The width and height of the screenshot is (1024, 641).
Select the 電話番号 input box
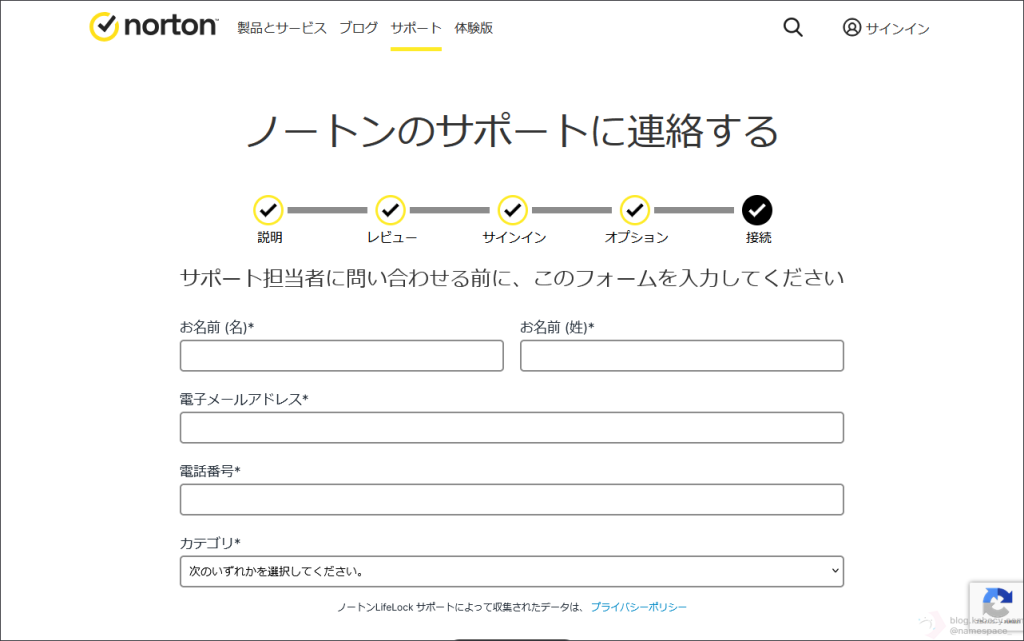[511, 500]
